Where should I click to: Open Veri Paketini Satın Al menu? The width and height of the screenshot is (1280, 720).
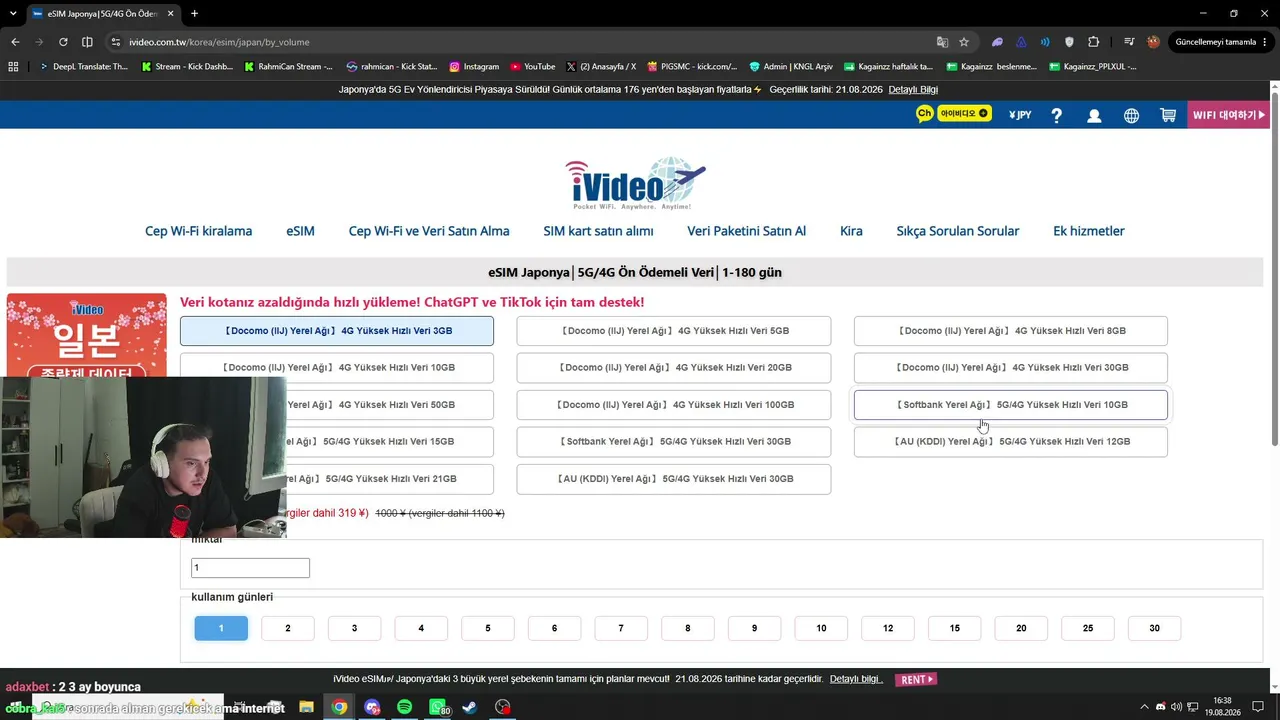[746, 231]
